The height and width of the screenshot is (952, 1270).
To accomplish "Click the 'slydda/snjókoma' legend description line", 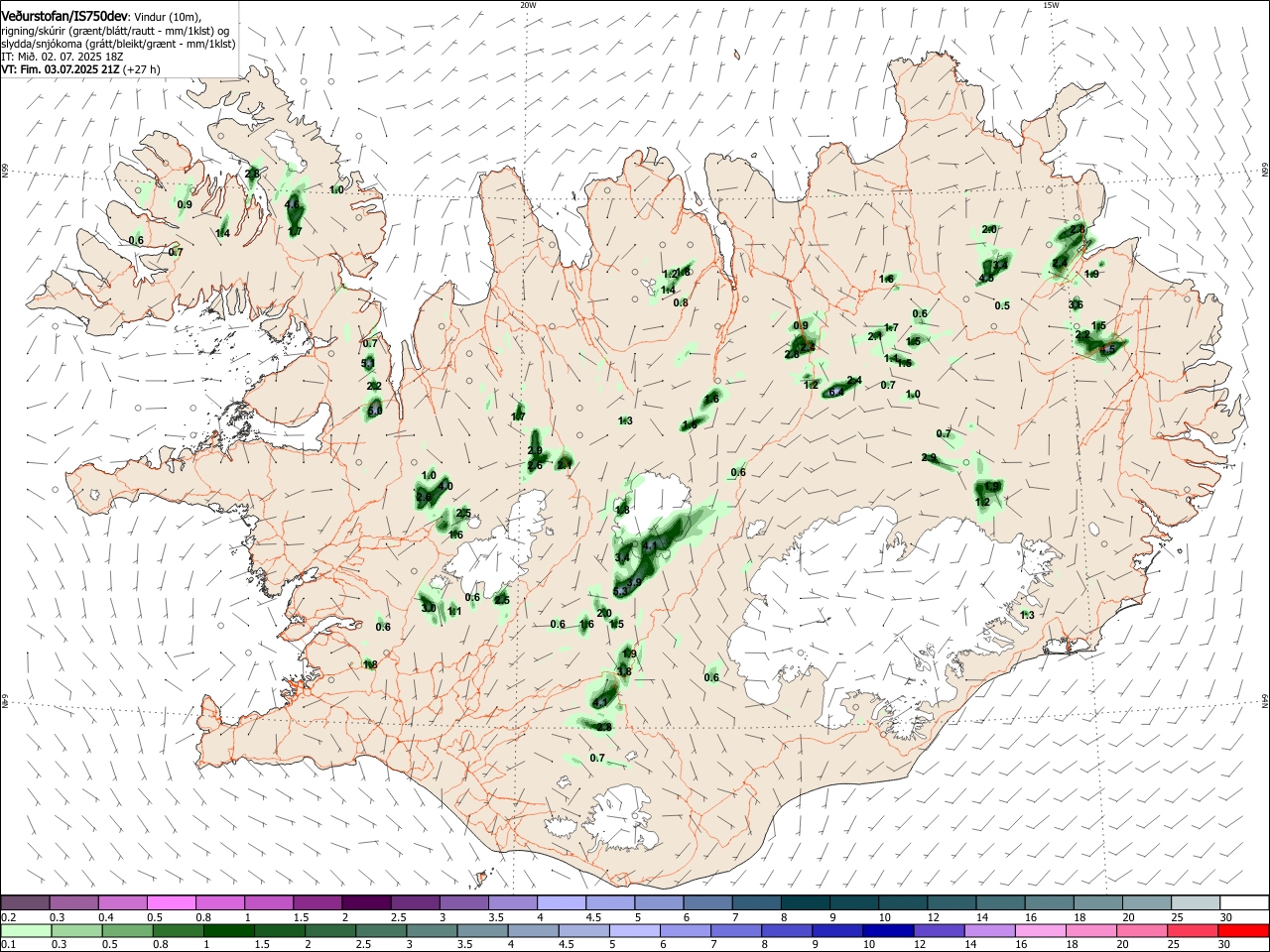I will pyautogui.click(x=118, y=44).
